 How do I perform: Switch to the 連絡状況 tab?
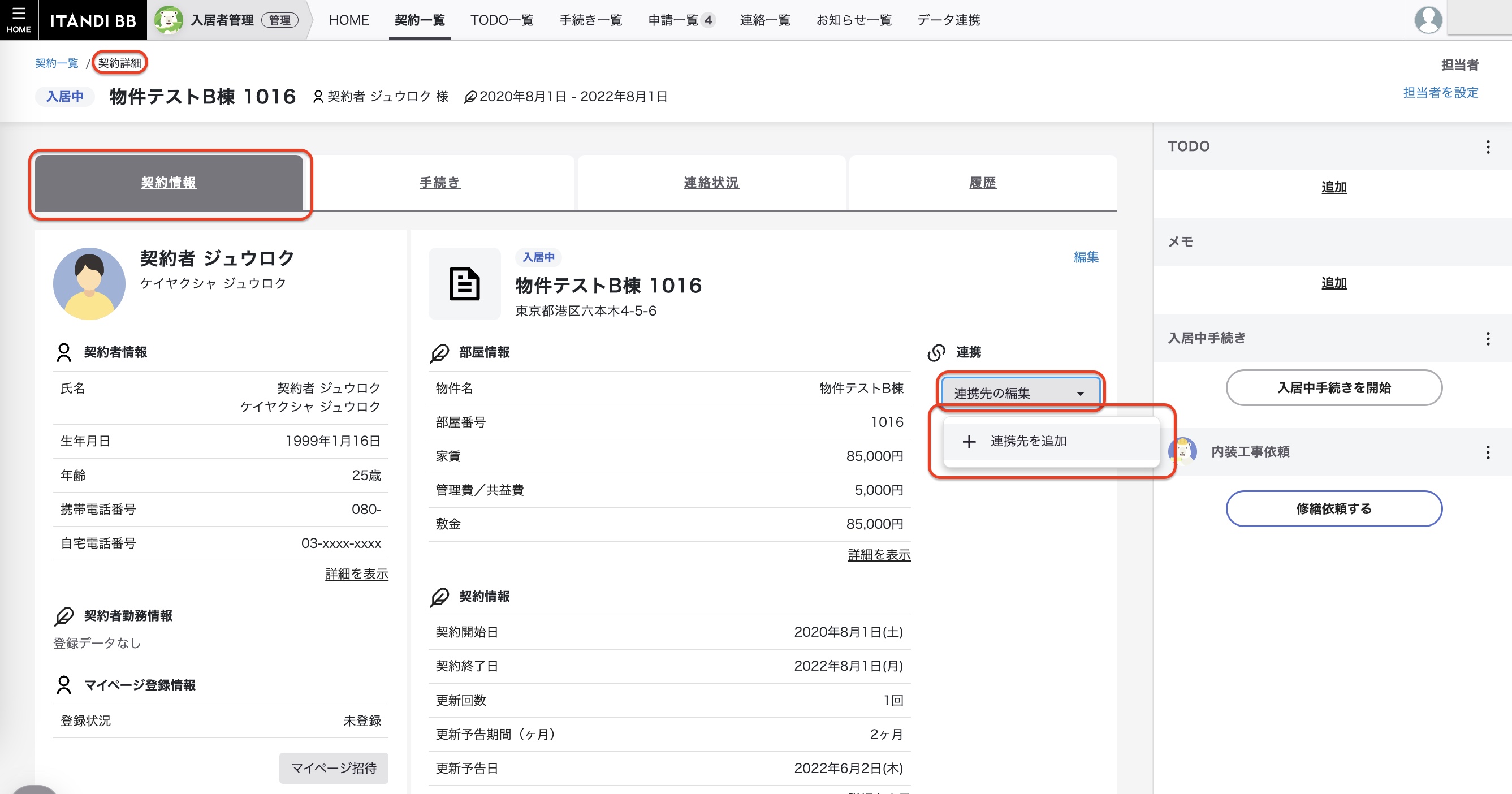(x=711, y=183)
